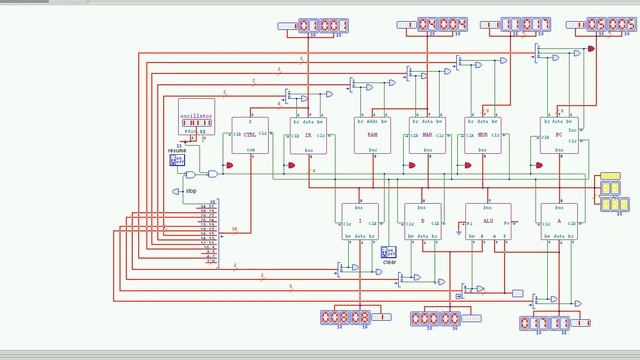Click the three-digit yellow display at lower right

[615, 204]
